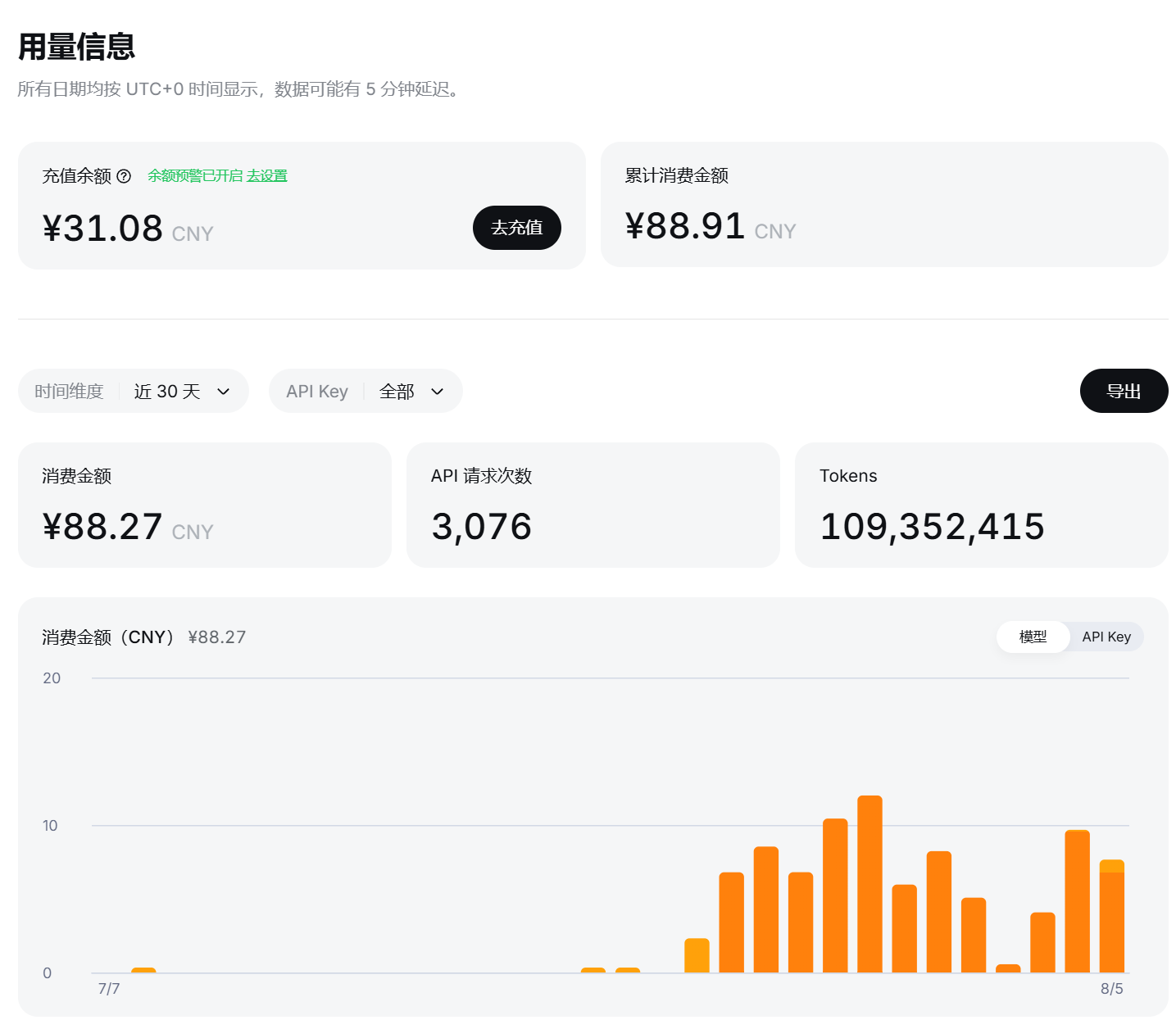Click the Tokens card label

[848, 476]
